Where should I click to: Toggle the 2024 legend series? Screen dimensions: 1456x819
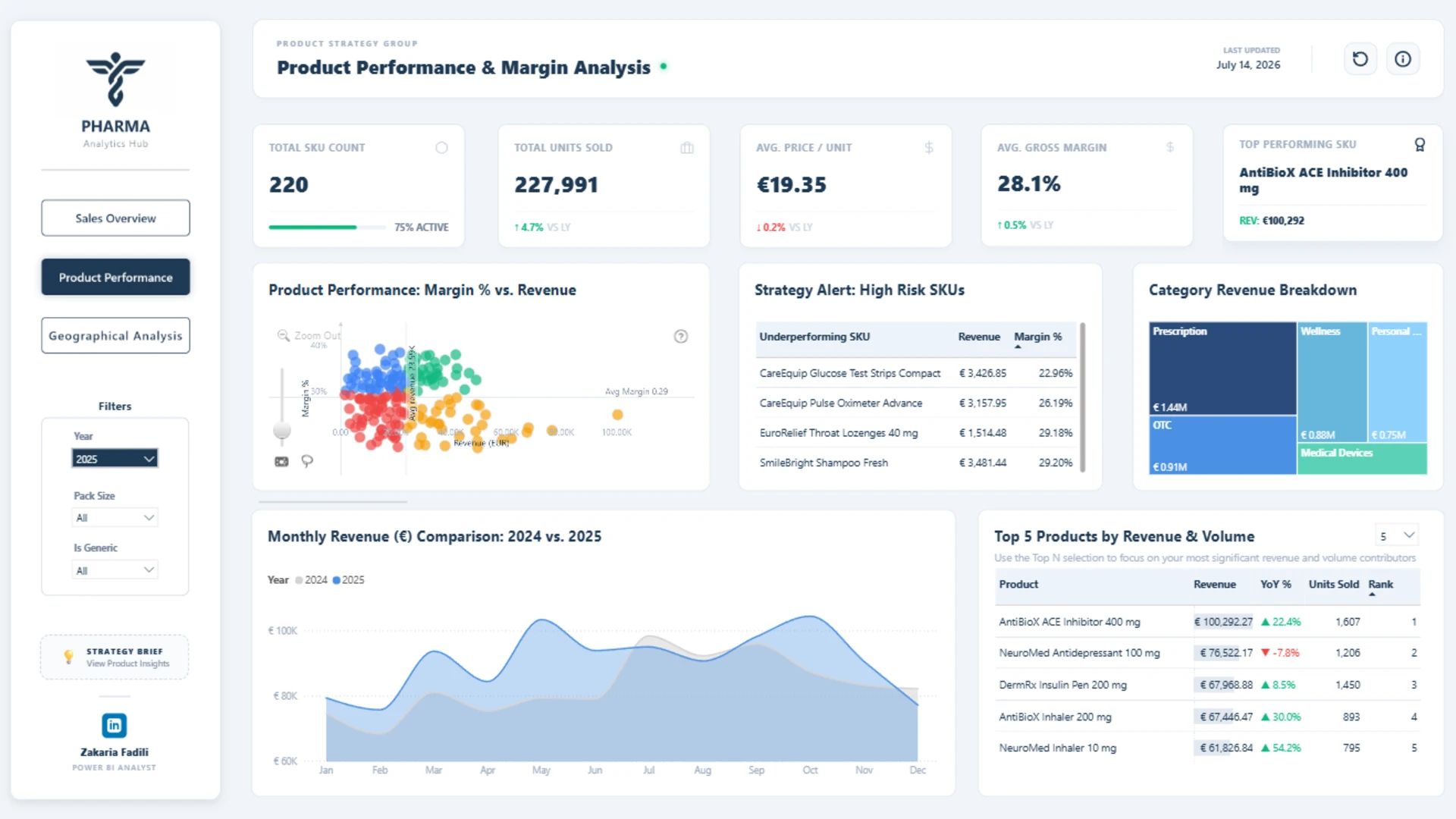click(x=311, y=580)
